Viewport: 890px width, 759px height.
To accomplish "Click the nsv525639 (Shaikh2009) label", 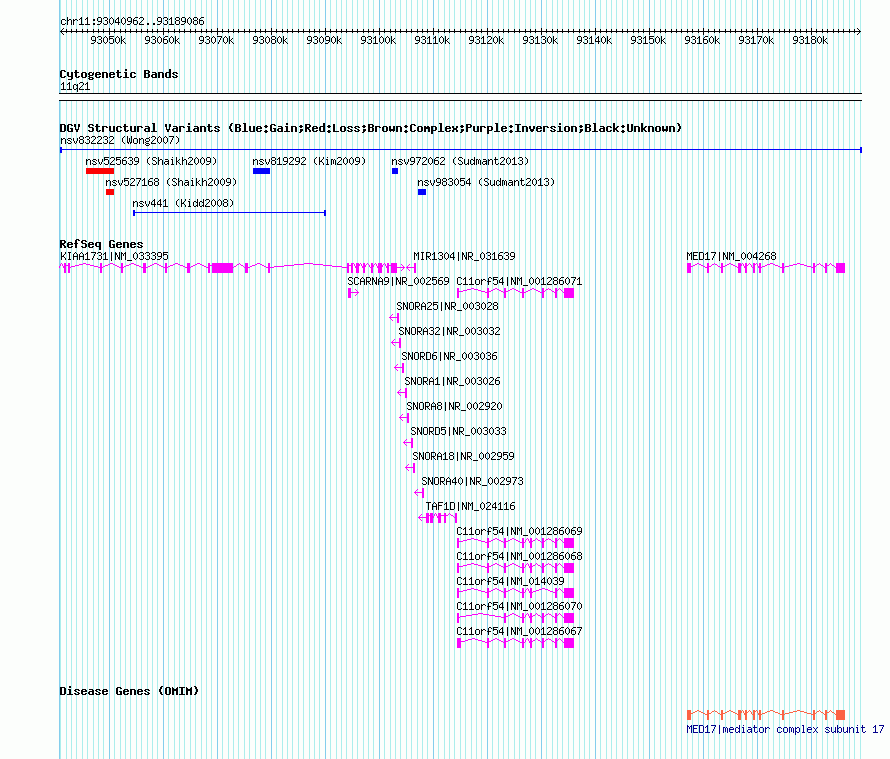I will (151, 161).
